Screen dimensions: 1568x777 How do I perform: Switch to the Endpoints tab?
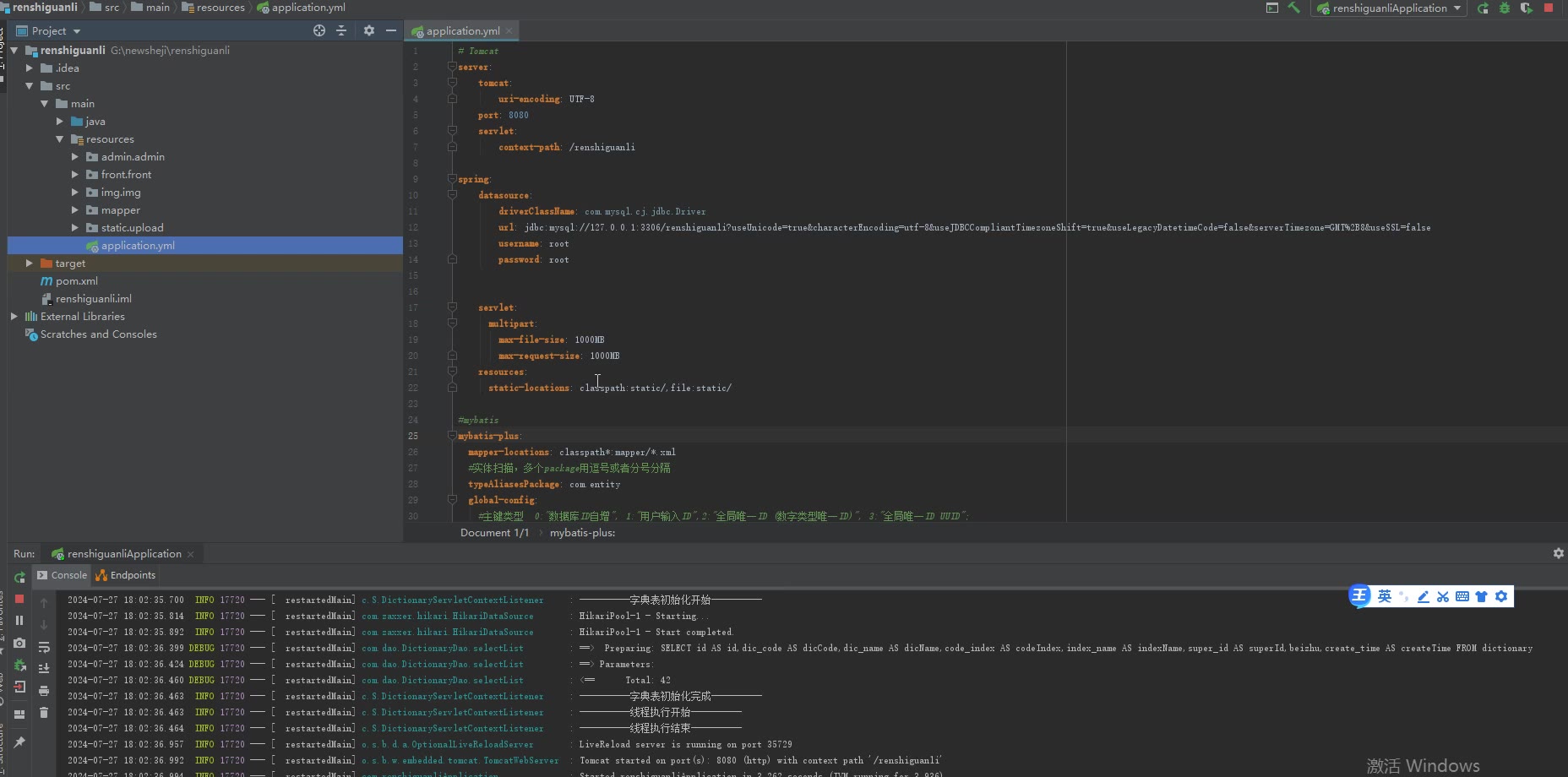pos(126,575)
